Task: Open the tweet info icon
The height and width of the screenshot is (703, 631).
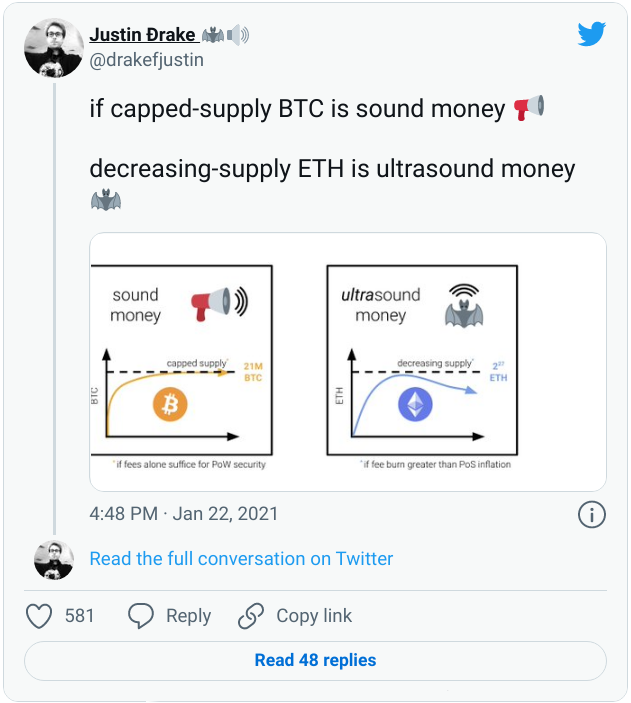Action: tap(591, 514)
